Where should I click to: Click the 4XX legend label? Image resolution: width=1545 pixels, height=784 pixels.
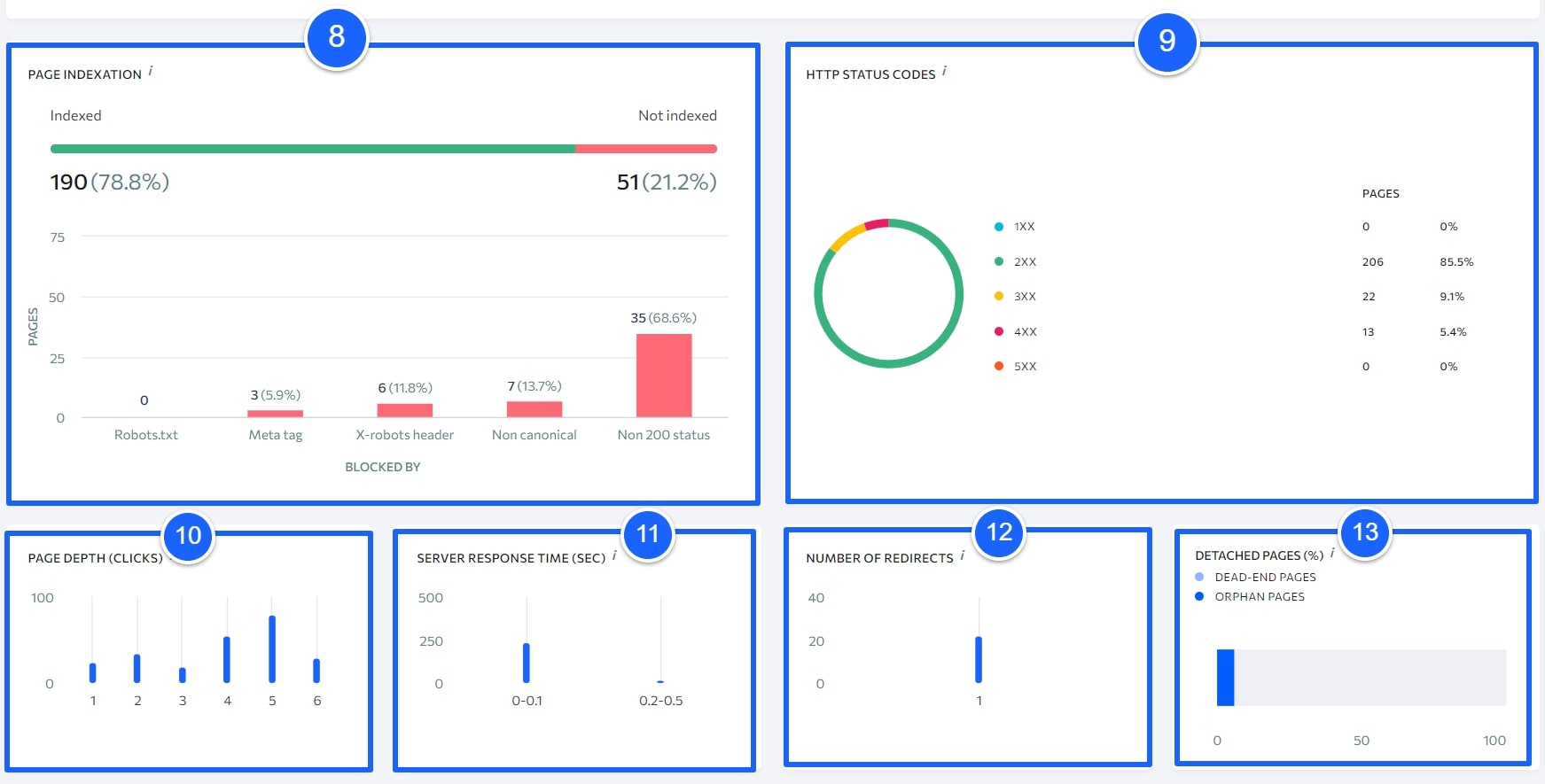[x=1025, y=331]
